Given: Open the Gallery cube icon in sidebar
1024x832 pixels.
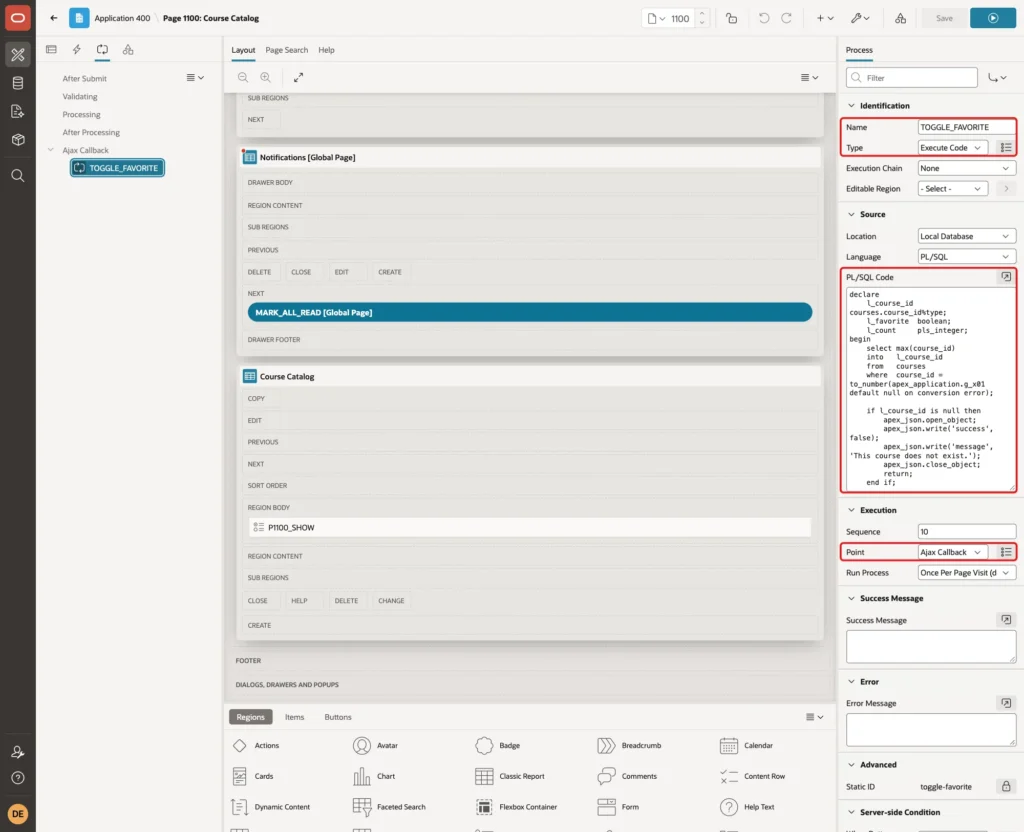Looking at the screenshot, I should pos(18,140).
